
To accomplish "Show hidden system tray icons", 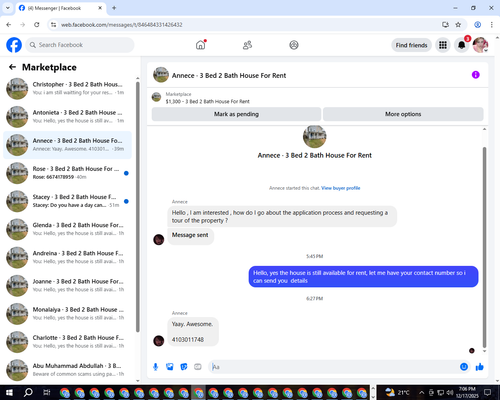I will 421,393.
